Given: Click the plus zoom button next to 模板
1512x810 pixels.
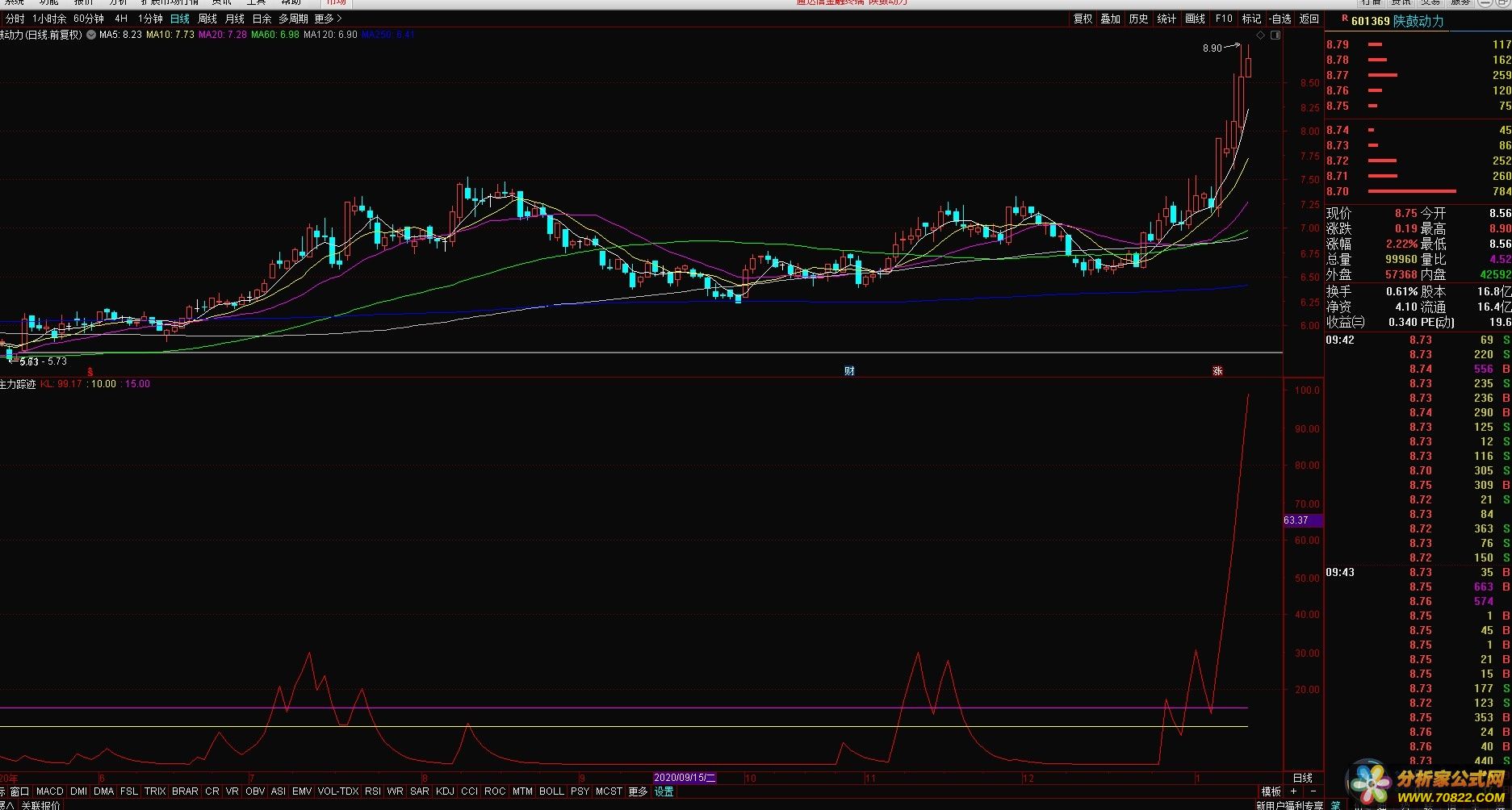Looking at the screenshot, I should click(1294, 791).
